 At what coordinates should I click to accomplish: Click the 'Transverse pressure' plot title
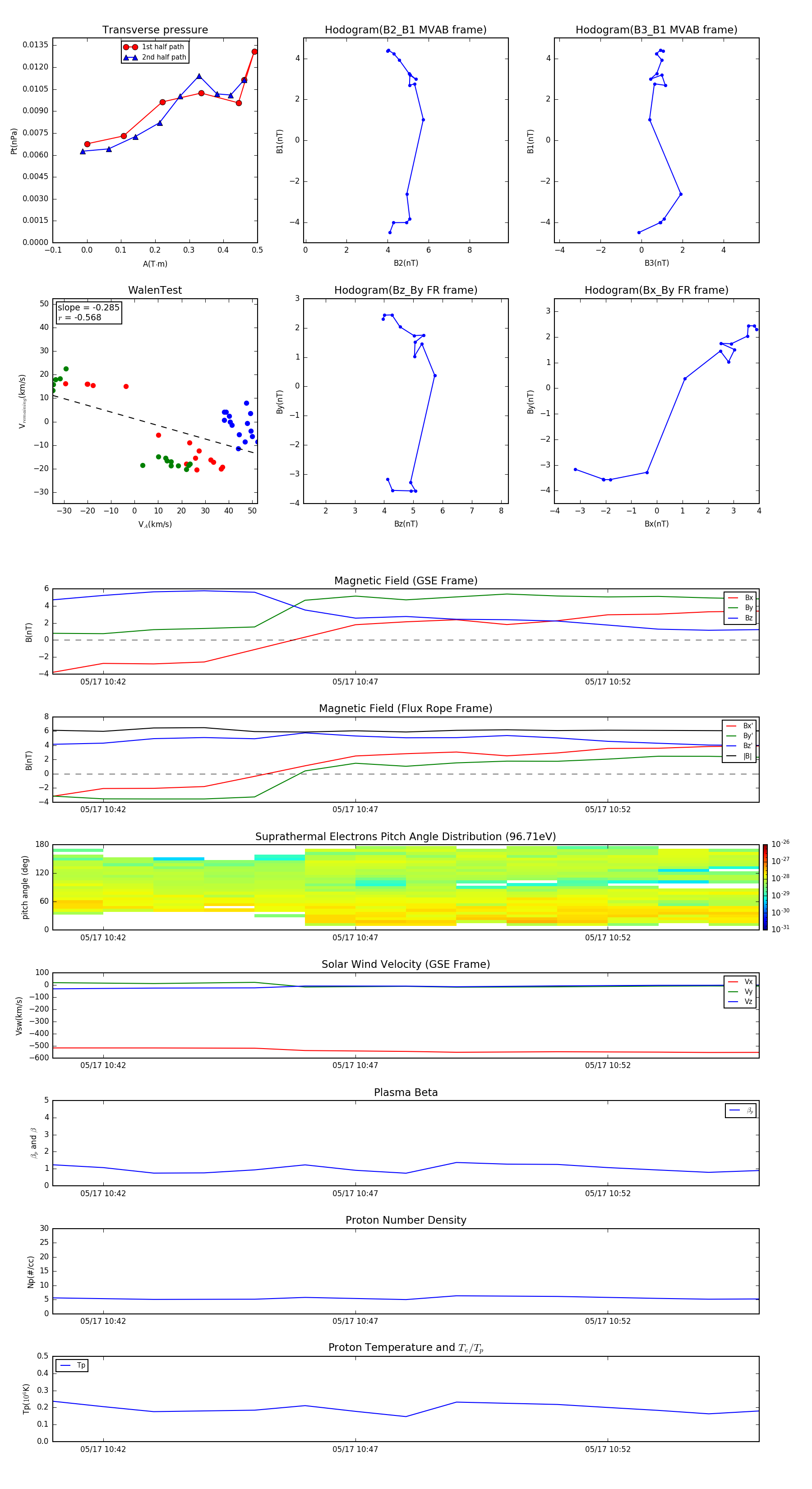155,29
